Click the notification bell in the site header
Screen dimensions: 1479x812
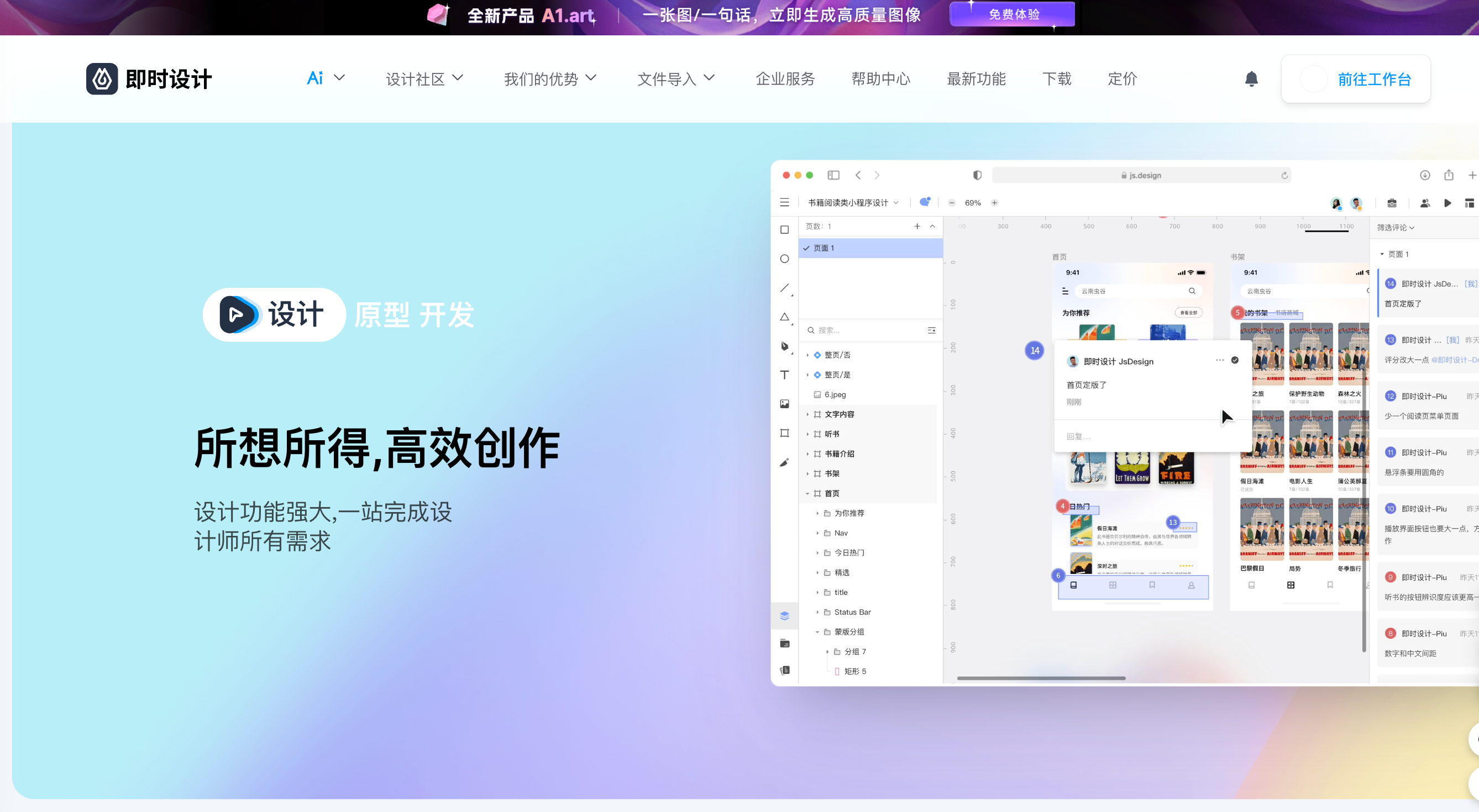click(x=1252, y=78)
